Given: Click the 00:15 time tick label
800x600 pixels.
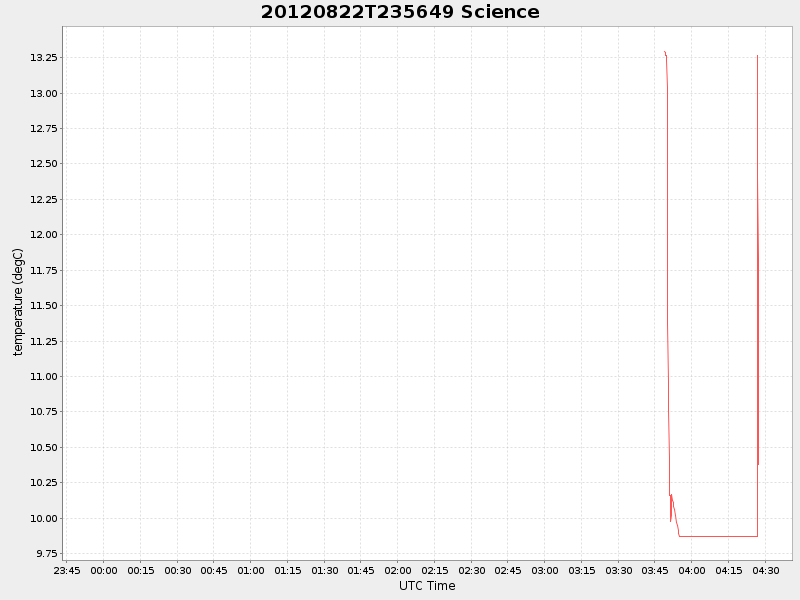Looking at the screenshot, I should click(x=141, y=570).
